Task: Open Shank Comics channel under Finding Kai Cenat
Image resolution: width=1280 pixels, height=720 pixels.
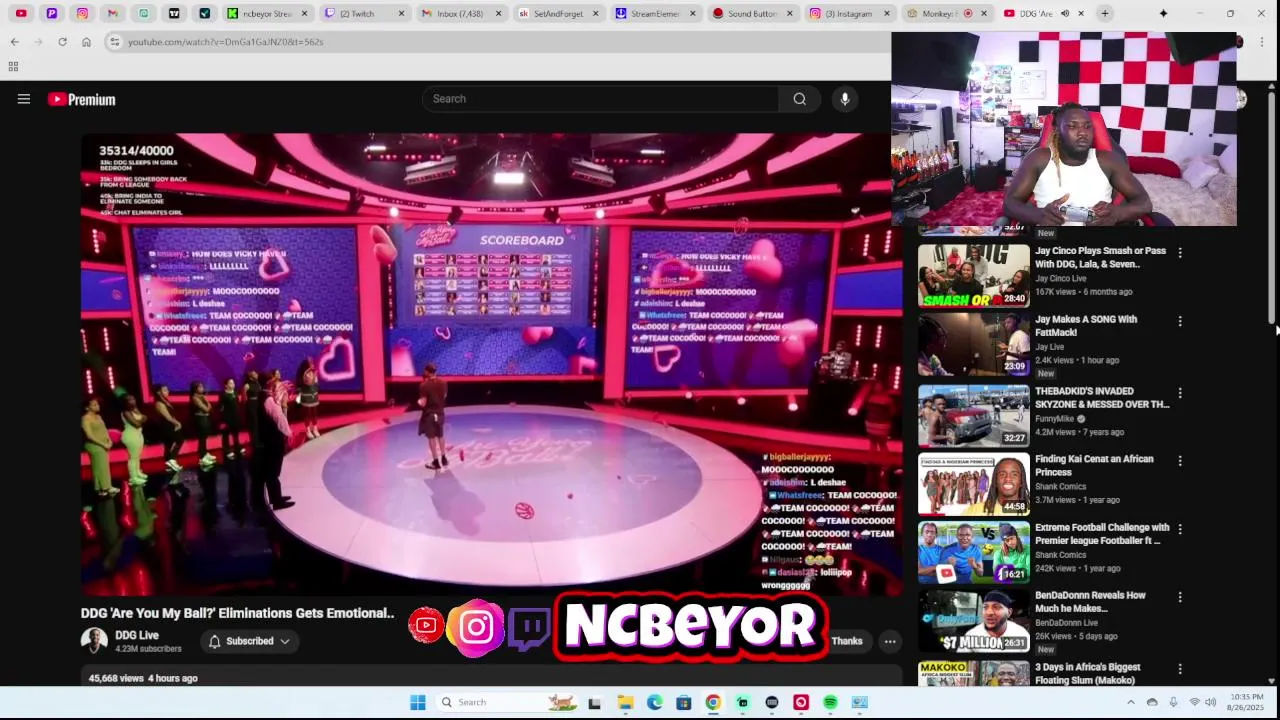Action: pyautogui.click(x=1060, y=486)
